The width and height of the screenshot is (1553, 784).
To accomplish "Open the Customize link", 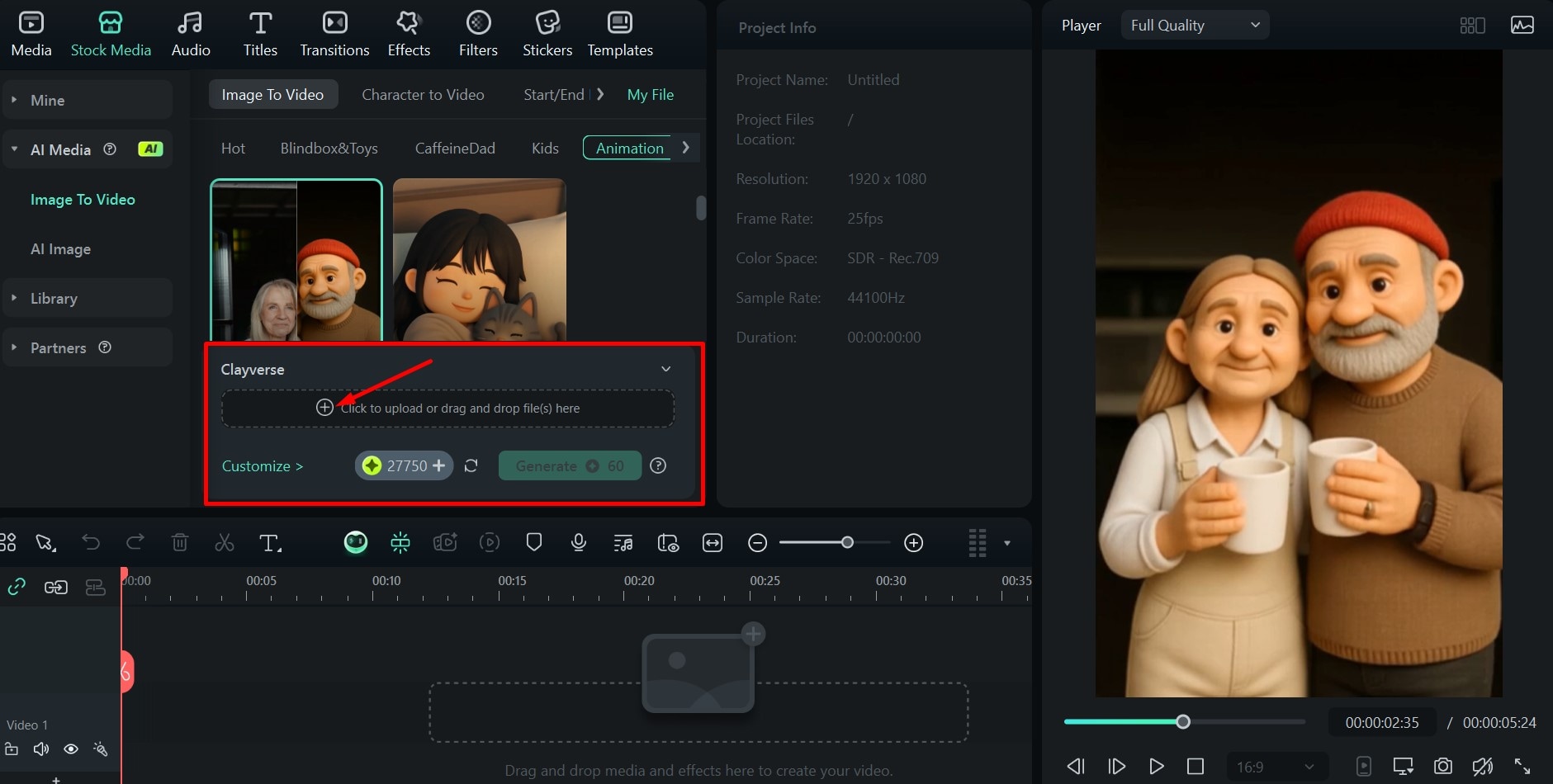I will [263, 466].
